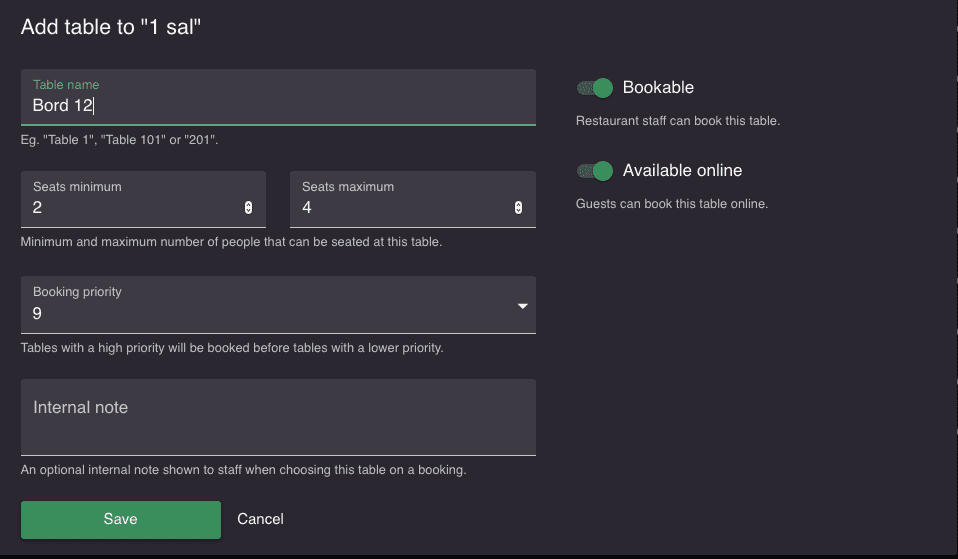Image resolution: width=958 pixels, height=559 pixels.
Task: Save the new table
Action: click(121, 519)
